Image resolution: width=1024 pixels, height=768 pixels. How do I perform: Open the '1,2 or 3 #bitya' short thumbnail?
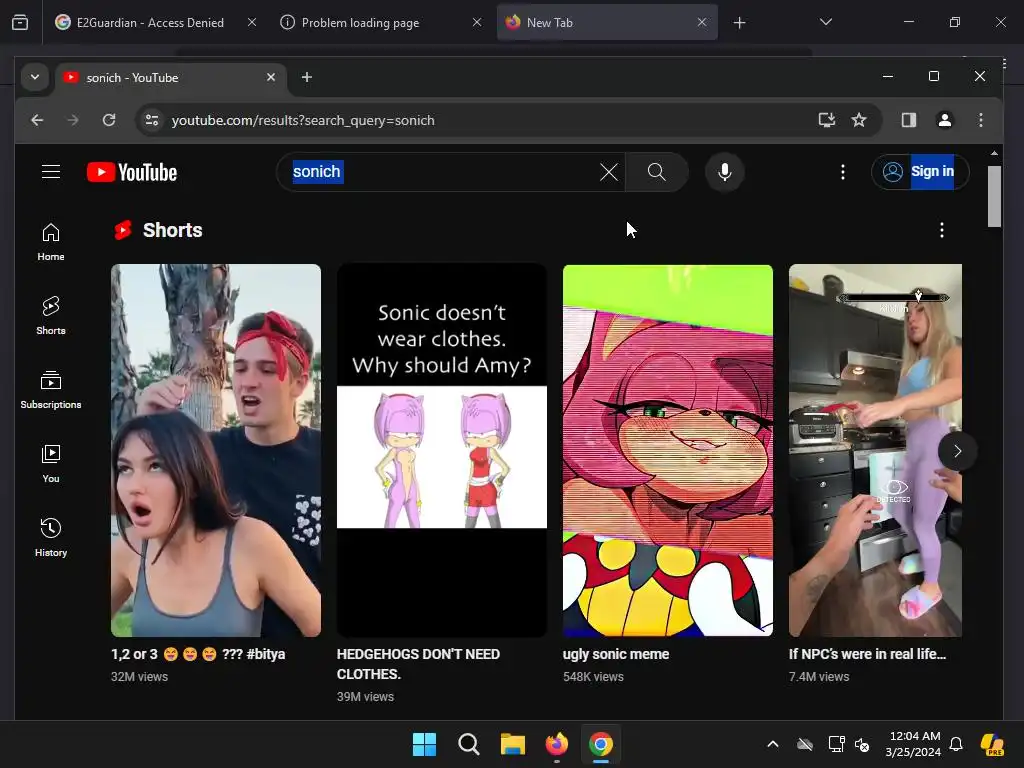pyautogui.click(x=216, y=450)
